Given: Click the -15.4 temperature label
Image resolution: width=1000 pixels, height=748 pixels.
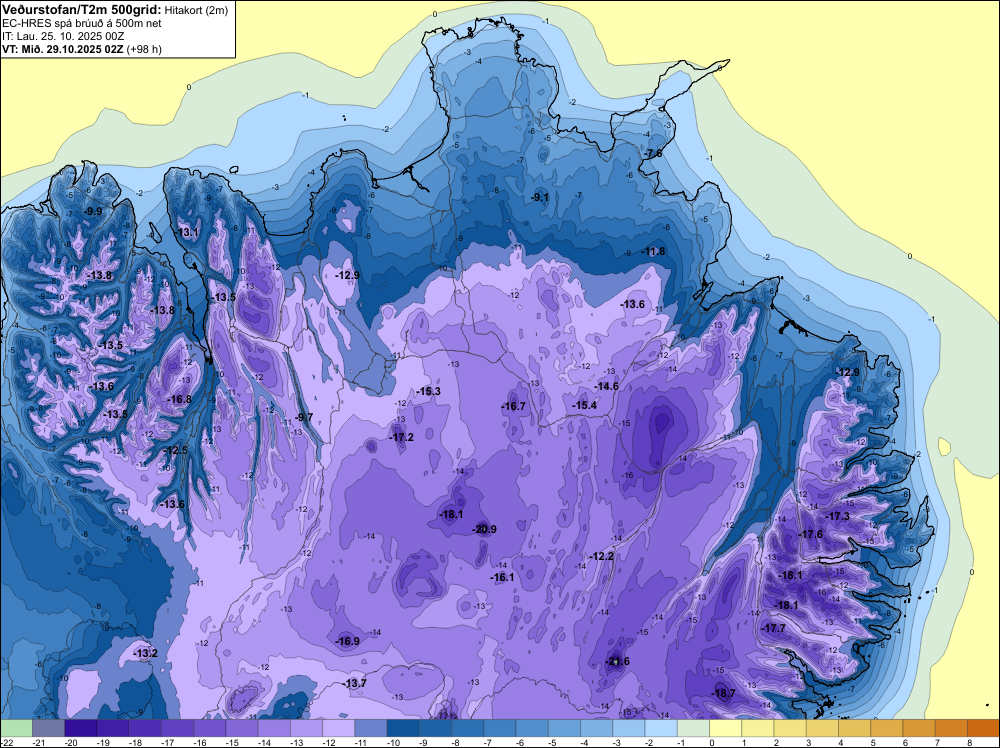Looking at the screenshot, I should (584, 406).
